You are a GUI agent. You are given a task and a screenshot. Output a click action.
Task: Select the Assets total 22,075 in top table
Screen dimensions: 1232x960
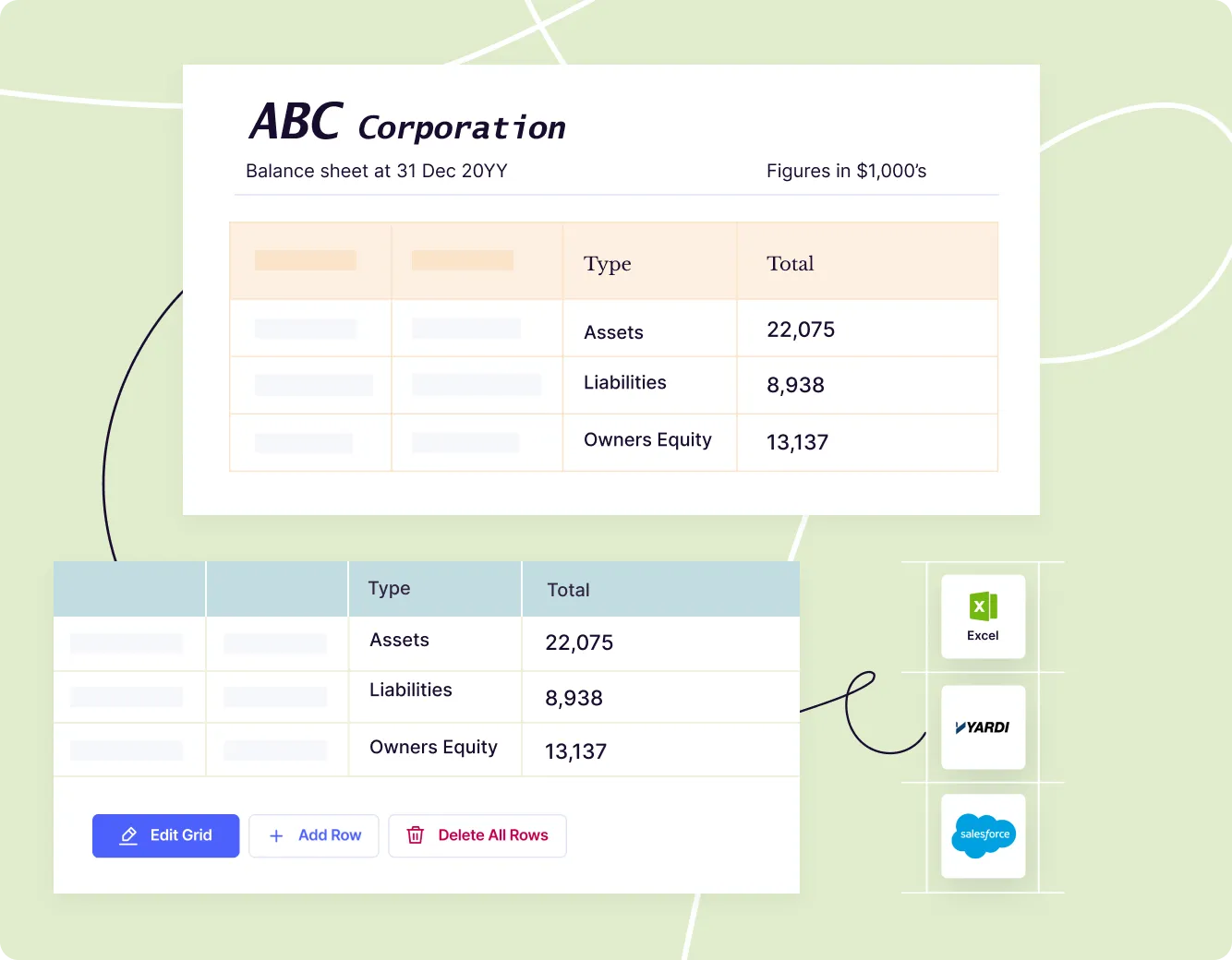(x=801, y=329)
